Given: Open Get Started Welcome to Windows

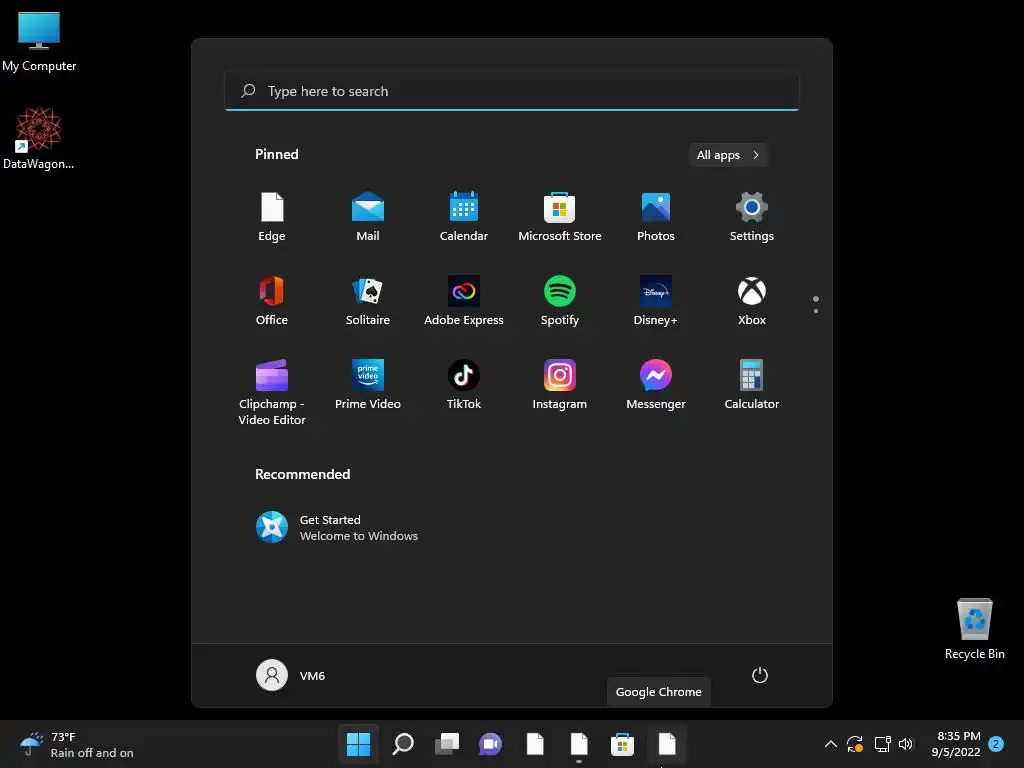Looking at the screenshot, I should point(337,528).
